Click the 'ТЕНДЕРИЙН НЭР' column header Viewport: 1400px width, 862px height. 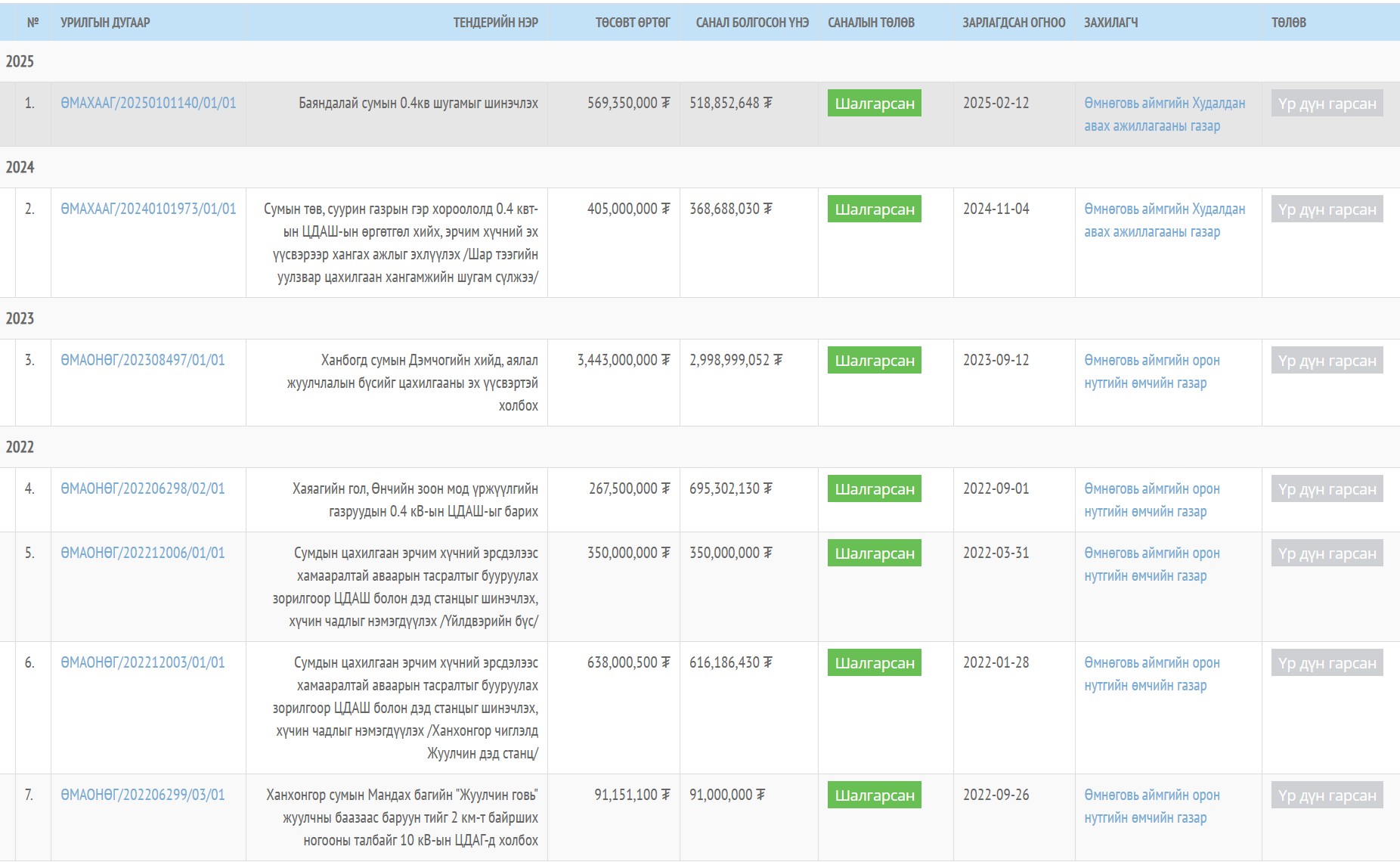495,23
